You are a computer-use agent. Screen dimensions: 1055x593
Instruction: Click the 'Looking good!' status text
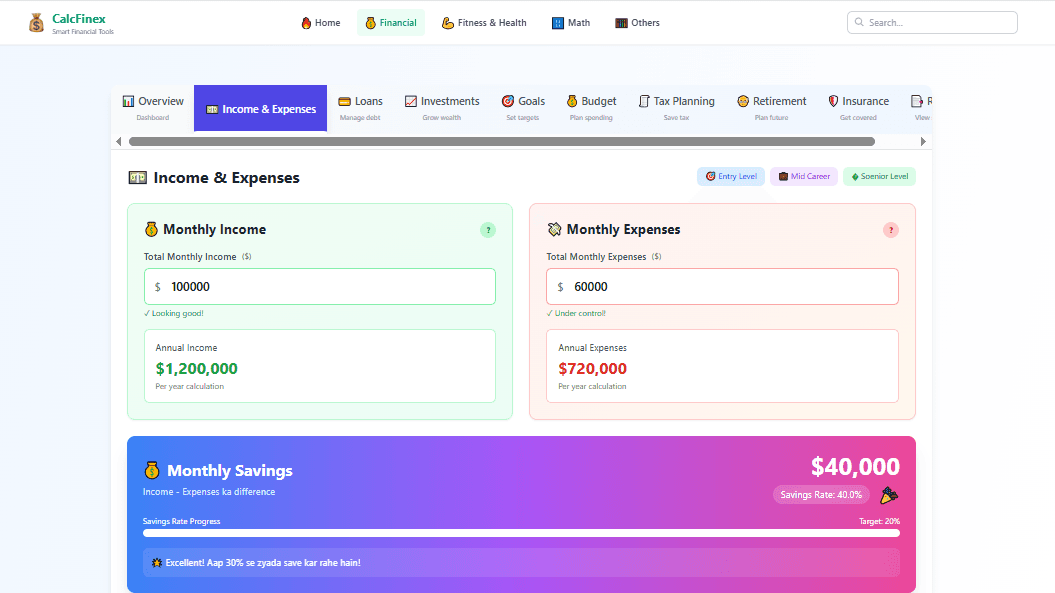point(174,313)
